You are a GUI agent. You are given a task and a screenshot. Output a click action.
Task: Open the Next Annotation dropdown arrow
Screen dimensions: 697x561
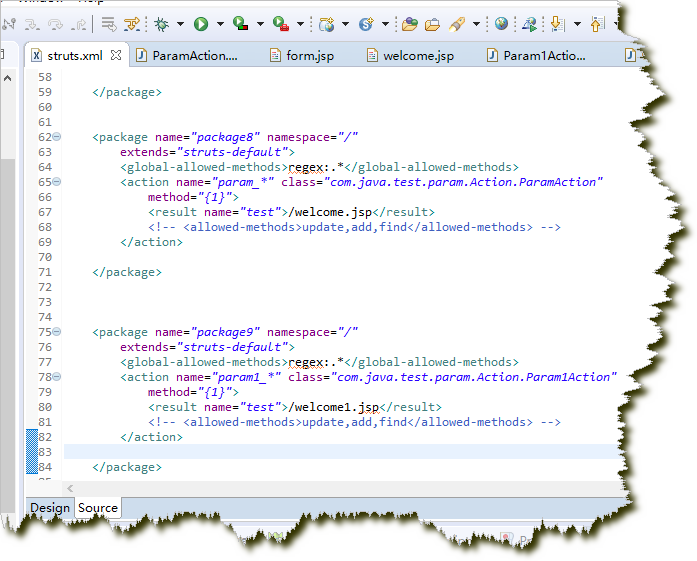click(577, 24)
